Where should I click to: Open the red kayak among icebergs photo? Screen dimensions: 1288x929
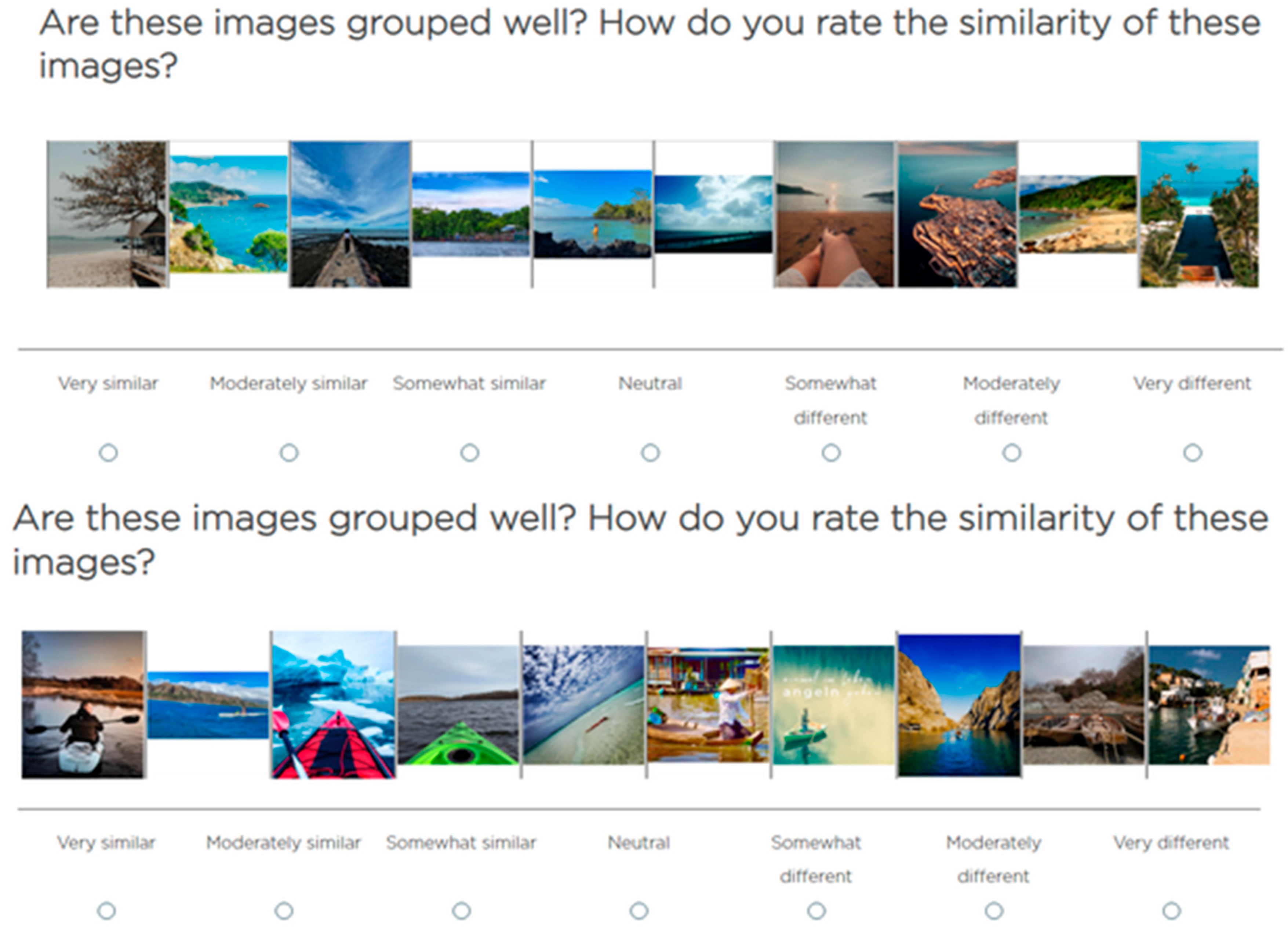point(333,704)
